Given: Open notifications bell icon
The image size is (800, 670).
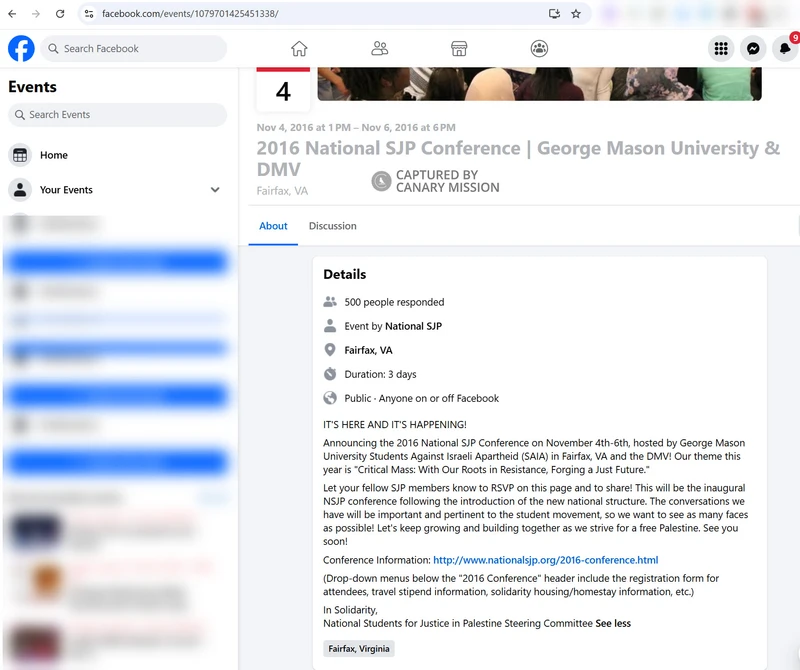Looking at the screenshot, I should tap(785, 48).
